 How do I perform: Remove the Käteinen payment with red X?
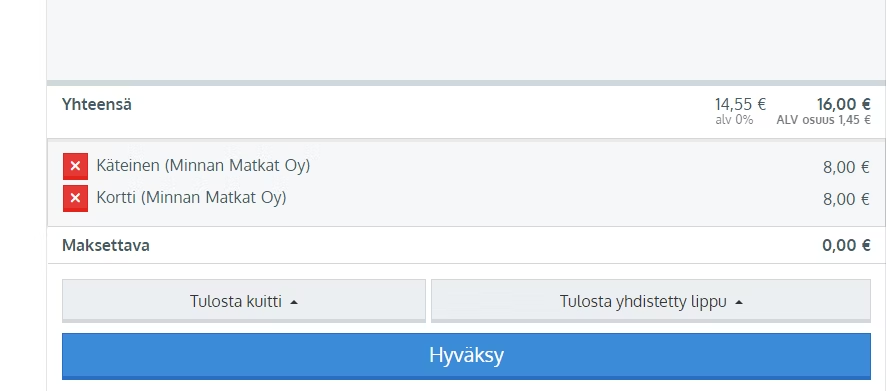pos(75,166)
